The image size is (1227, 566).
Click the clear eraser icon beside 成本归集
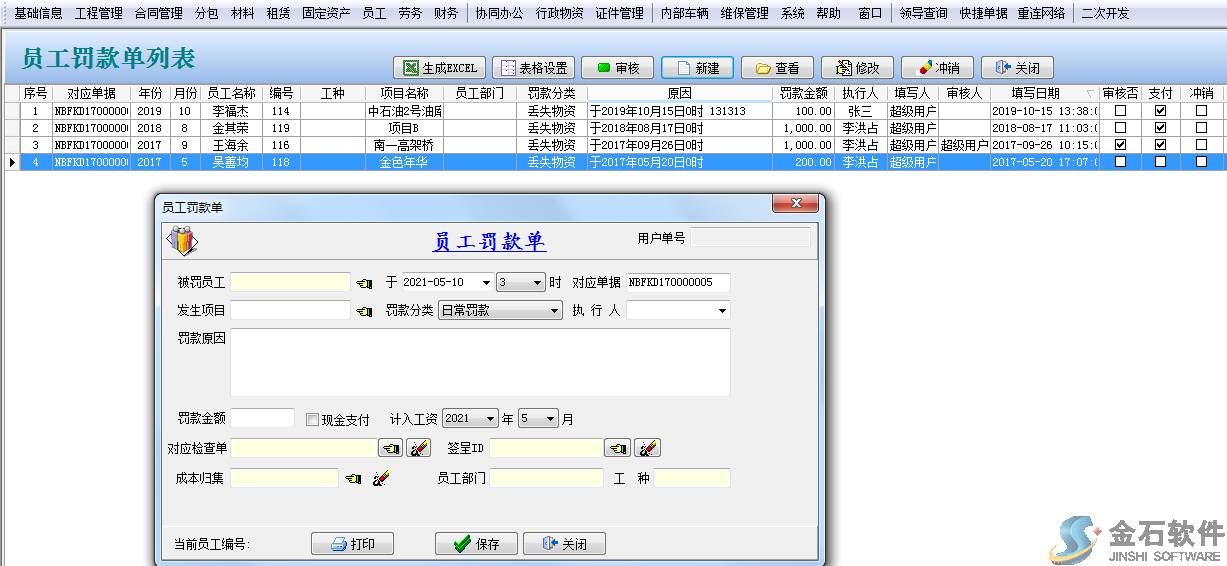[380, 479]
